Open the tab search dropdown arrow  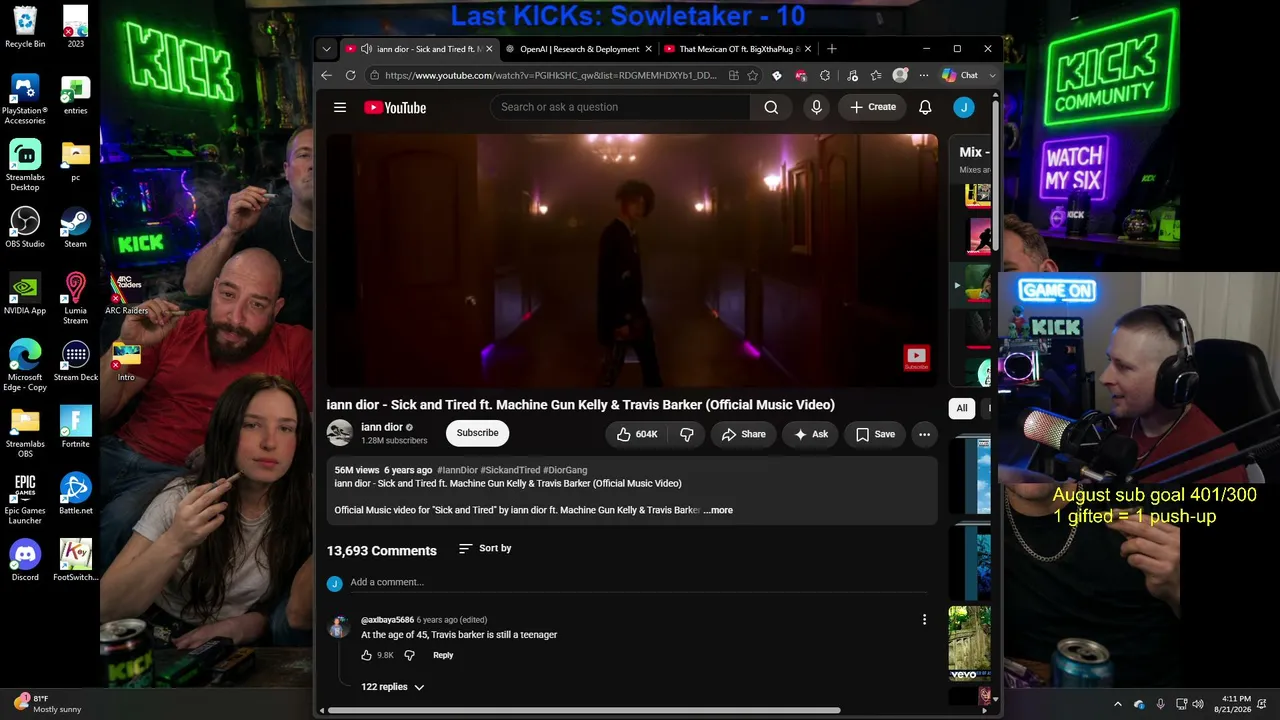pos(326,49)
